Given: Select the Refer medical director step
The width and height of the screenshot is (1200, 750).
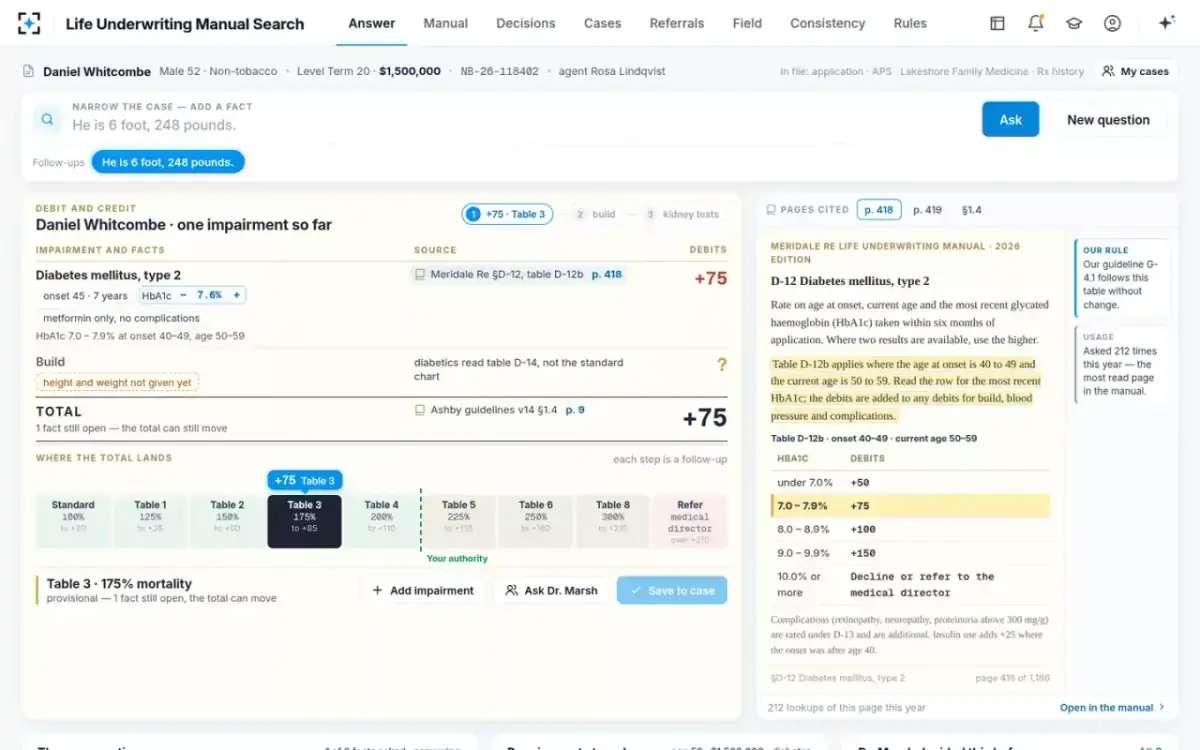Looking at the screenshot, I should pos(690,521).
